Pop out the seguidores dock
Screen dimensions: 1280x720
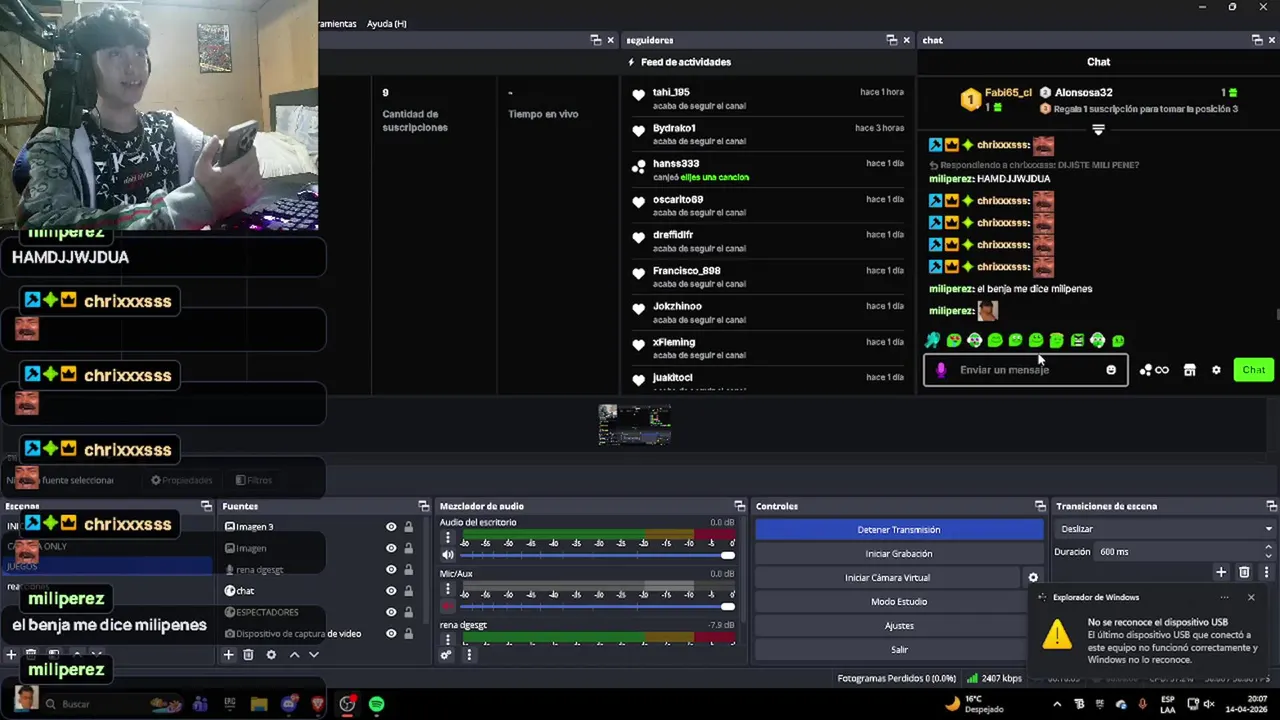tap(891, 40)
